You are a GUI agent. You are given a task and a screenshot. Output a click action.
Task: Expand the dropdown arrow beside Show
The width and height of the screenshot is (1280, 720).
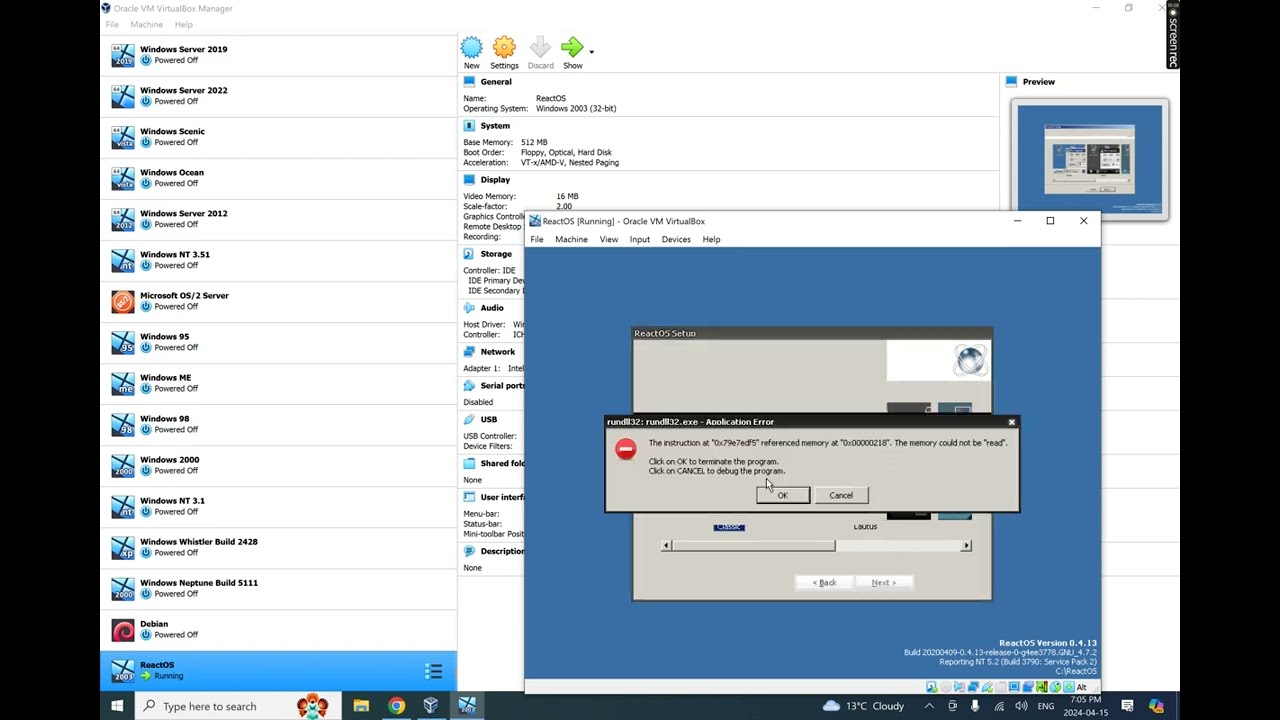[x=591, y=51]
